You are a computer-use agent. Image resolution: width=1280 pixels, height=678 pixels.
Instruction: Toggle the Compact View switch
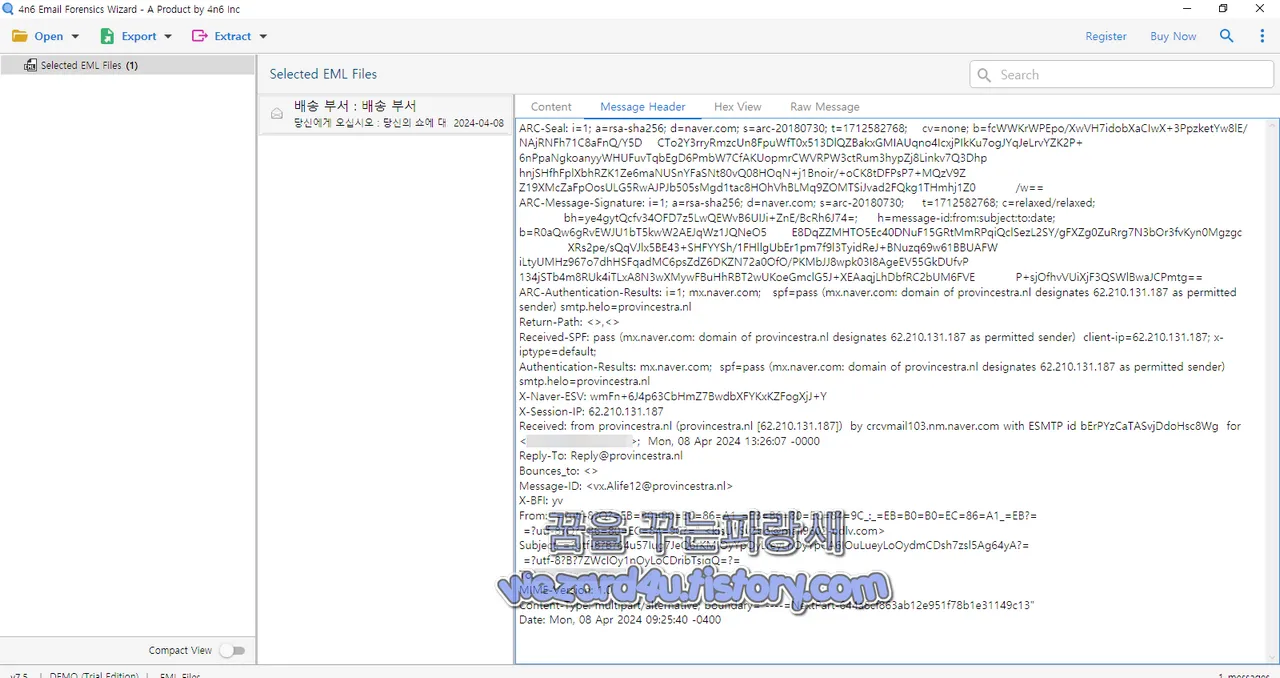232,650
